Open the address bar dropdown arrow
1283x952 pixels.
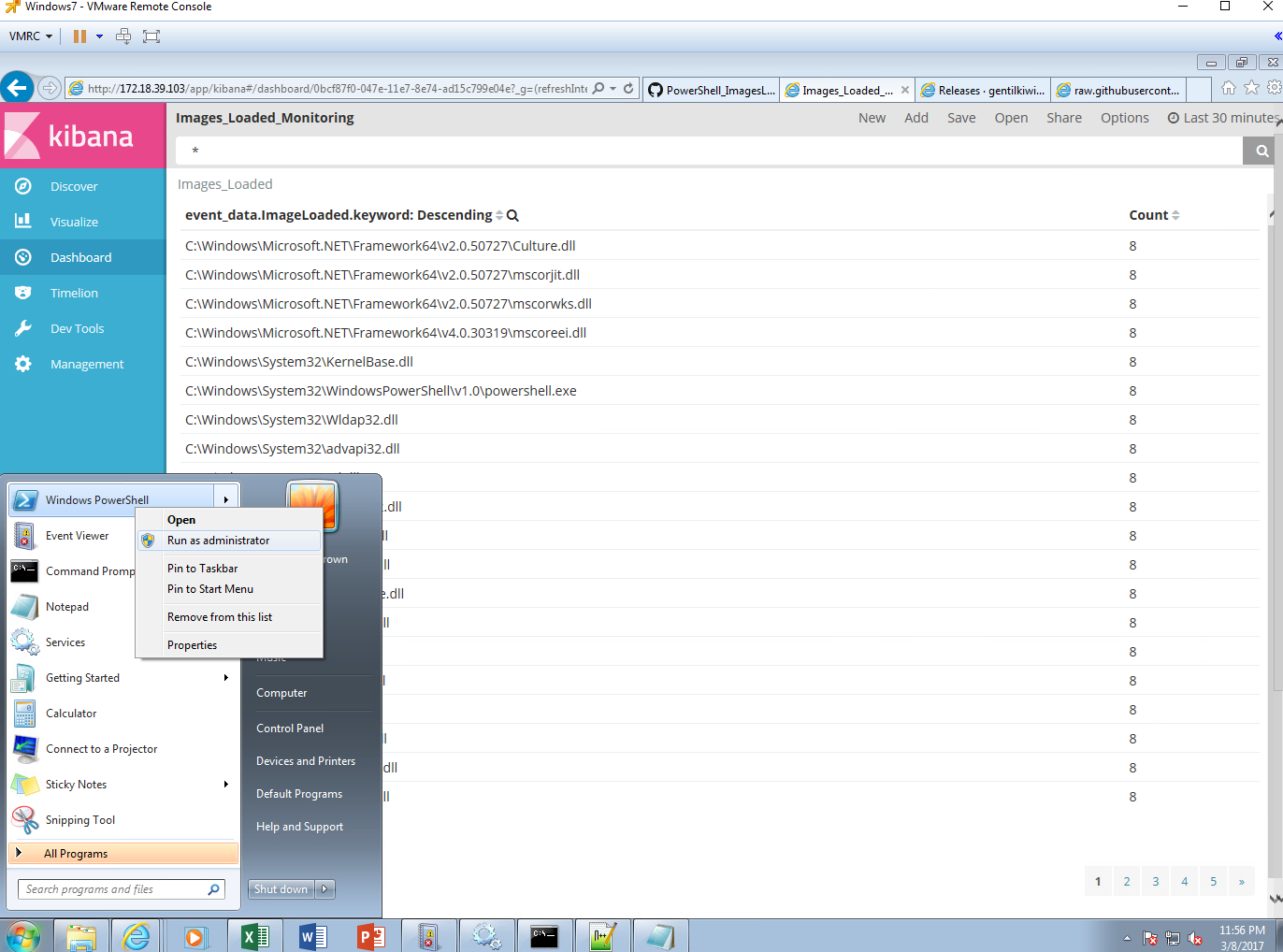pos(613,89)
